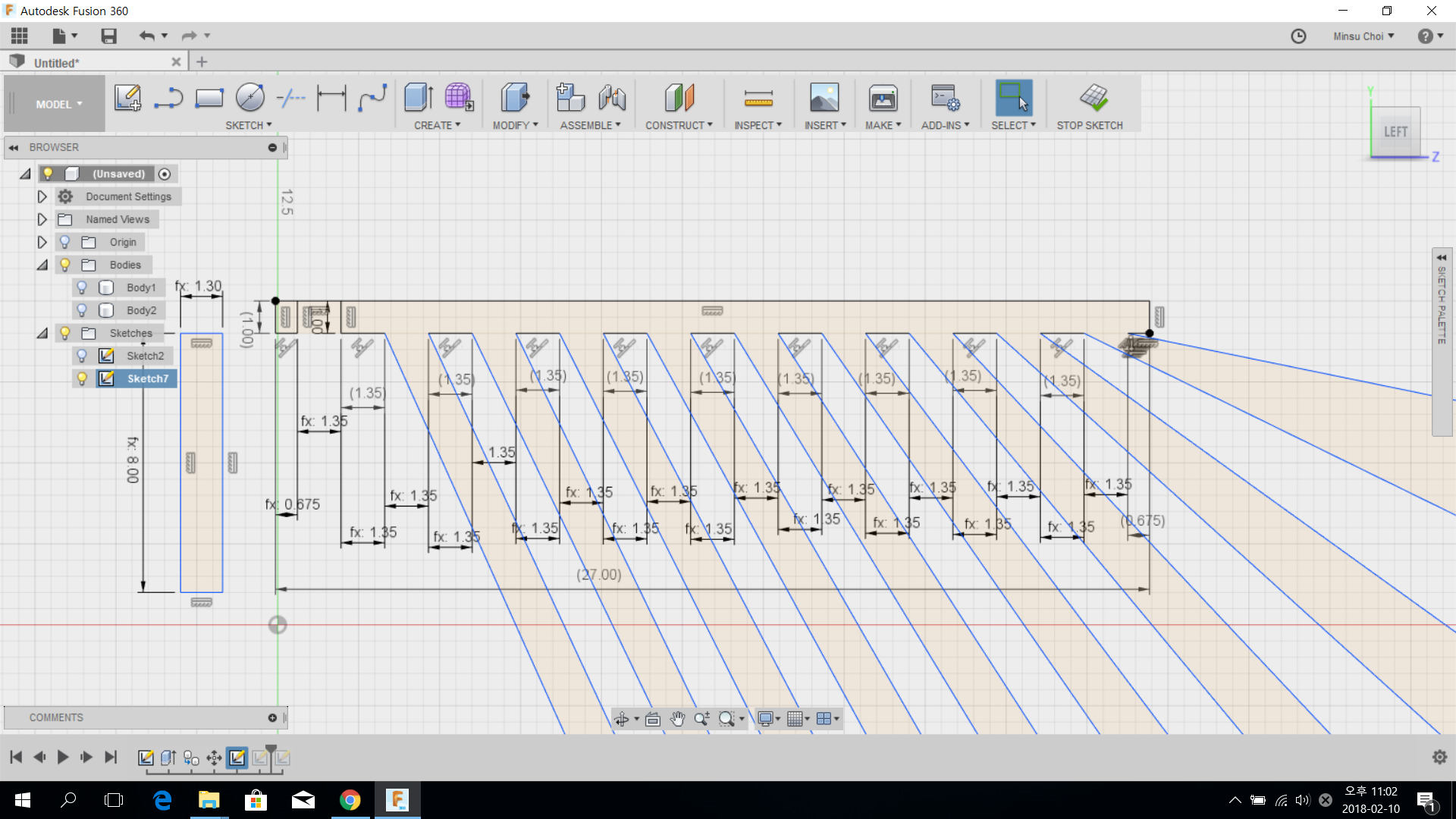Select the Sketch Dimension tool
Screen dimensions: 1456x819
(331, 98)
